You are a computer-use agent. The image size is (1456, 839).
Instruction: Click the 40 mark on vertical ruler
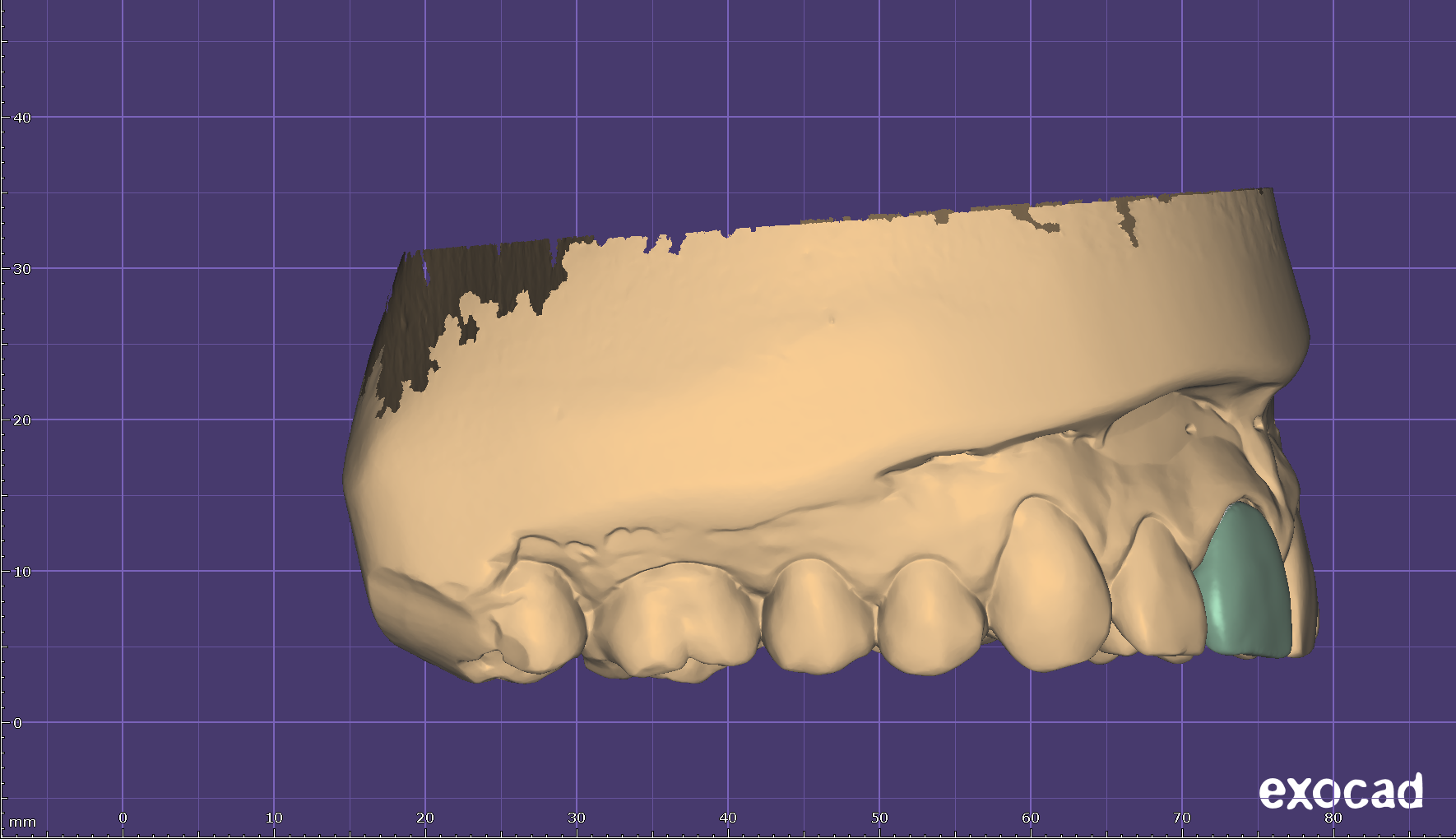click(22, 118)
